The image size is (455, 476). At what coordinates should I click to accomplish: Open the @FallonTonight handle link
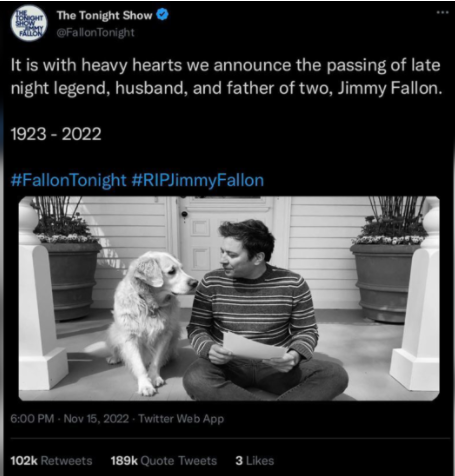tap(96, 32)
